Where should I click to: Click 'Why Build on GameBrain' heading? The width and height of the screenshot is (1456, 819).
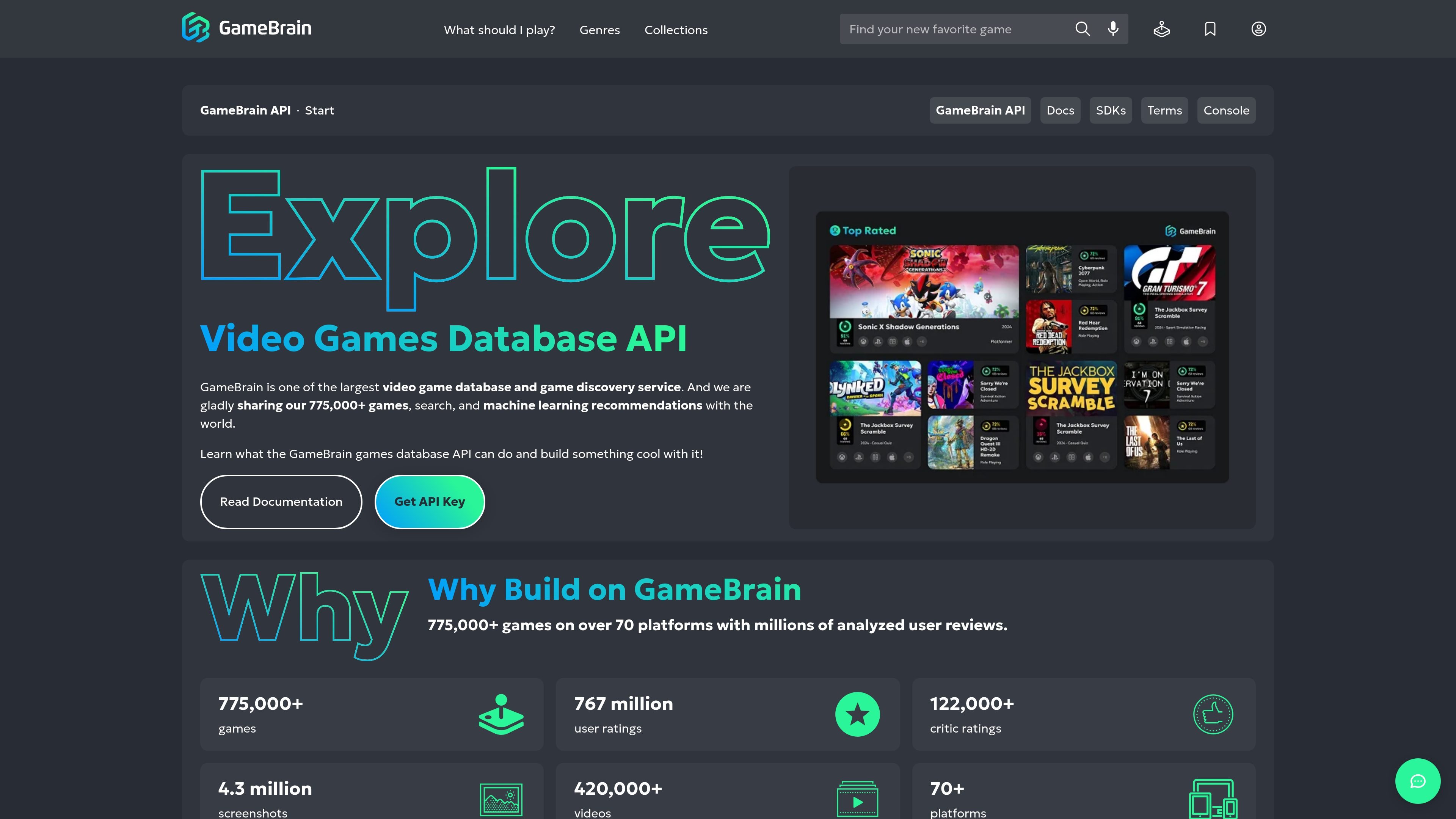click(x=614, y=590)
